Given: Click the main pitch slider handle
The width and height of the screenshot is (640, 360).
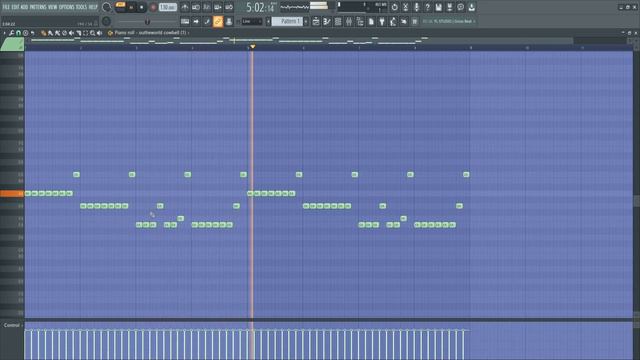Looking at the screenshot, I should click(147, 21).
